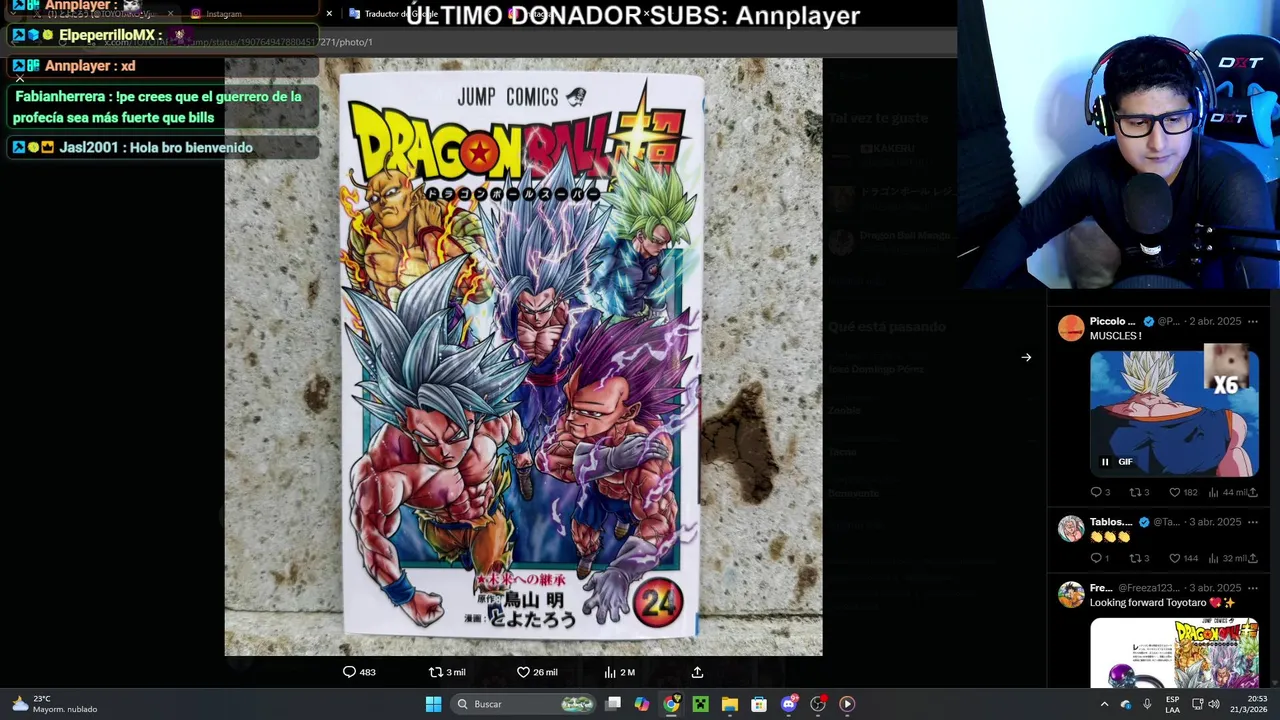Open Minecraft from the taskbar
The width and height of the screenshot is (1280, 720).
[x=700, y=704]
